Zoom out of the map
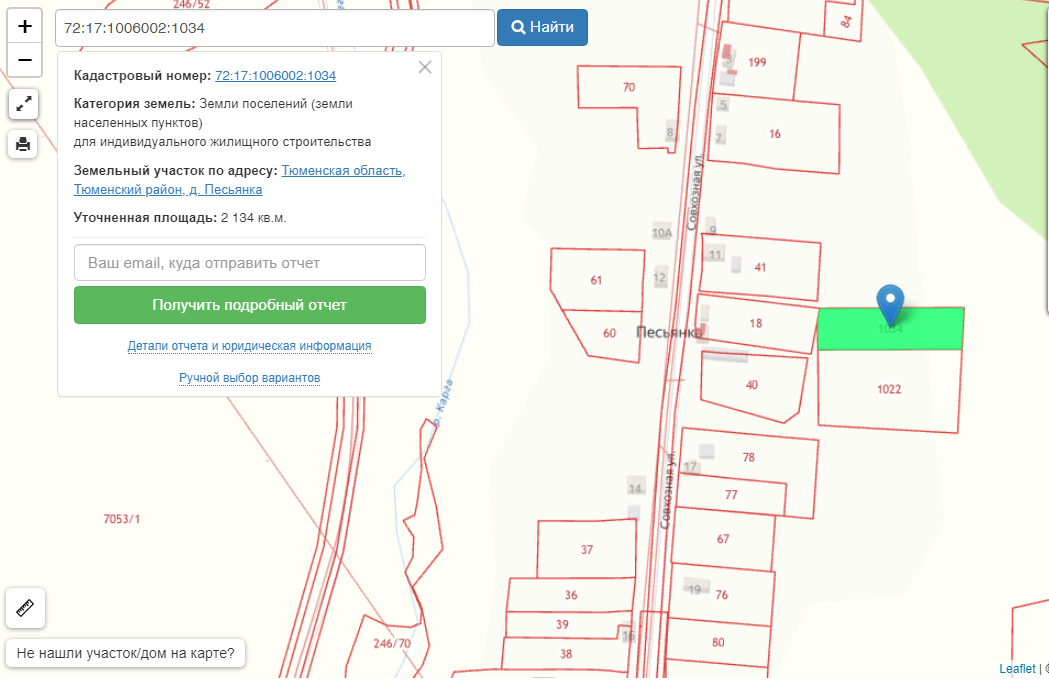This screenshot has height=695, width=1049. (24, 60)
